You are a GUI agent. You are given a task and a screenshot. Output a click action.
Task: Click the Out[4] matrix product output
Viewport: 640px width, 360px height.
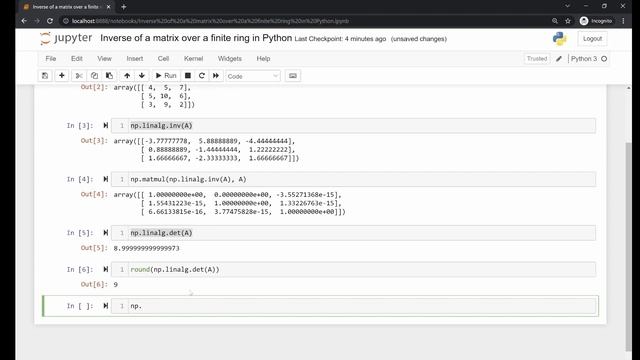pyautogui.click(x=229, y=203)
